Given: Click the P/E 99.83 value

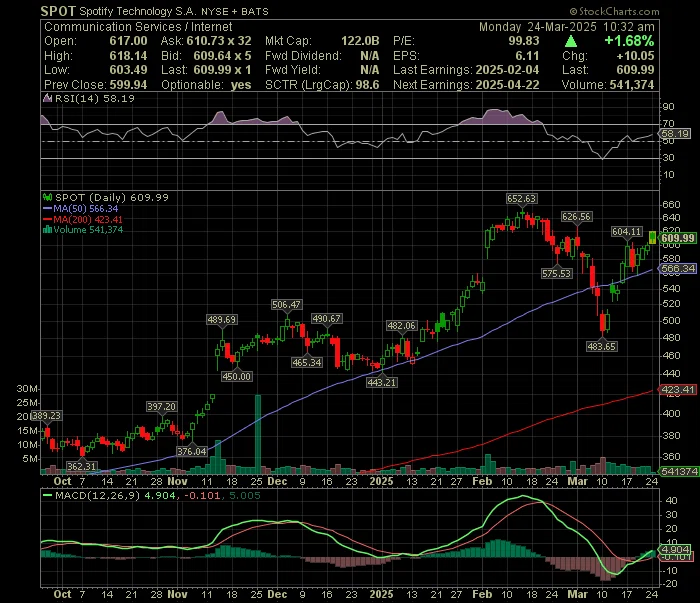Looking at the screenshot, I should [524, 41].
